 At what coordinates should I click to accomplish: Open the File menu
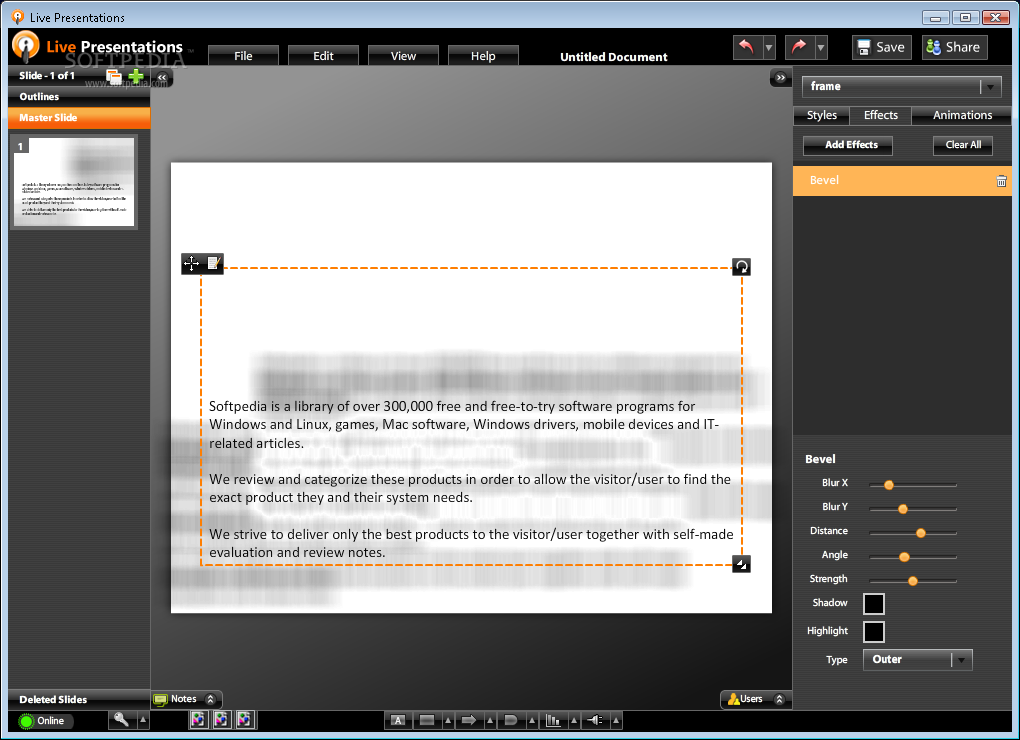243,56
